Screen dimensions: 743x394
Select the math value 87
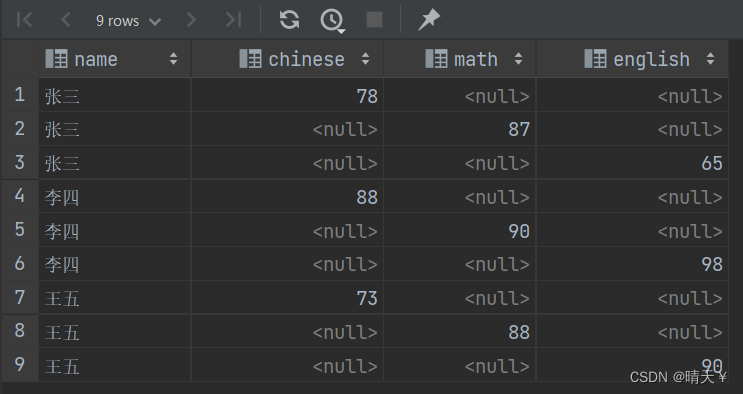coord(460,129)
